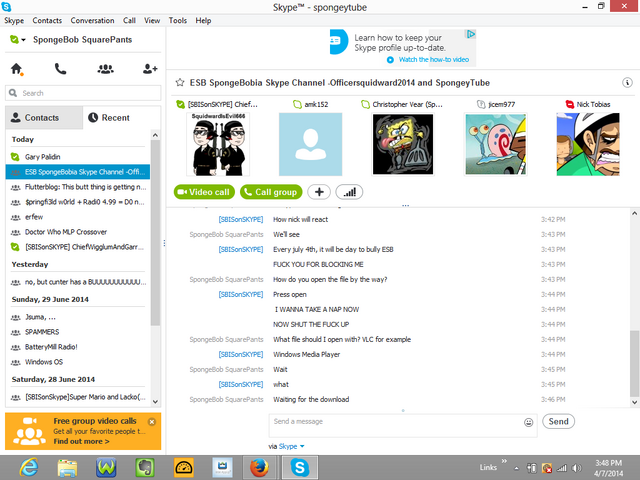
Task: Open the Tools menu
Action: 178,20
